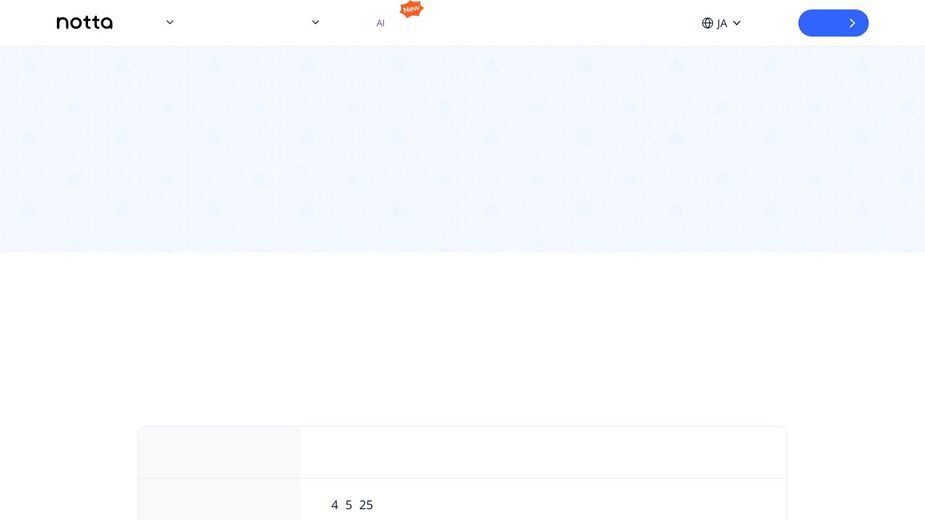Click the blue rounded header button
Viewport: 925px width, 520px height.
[833, 23]
